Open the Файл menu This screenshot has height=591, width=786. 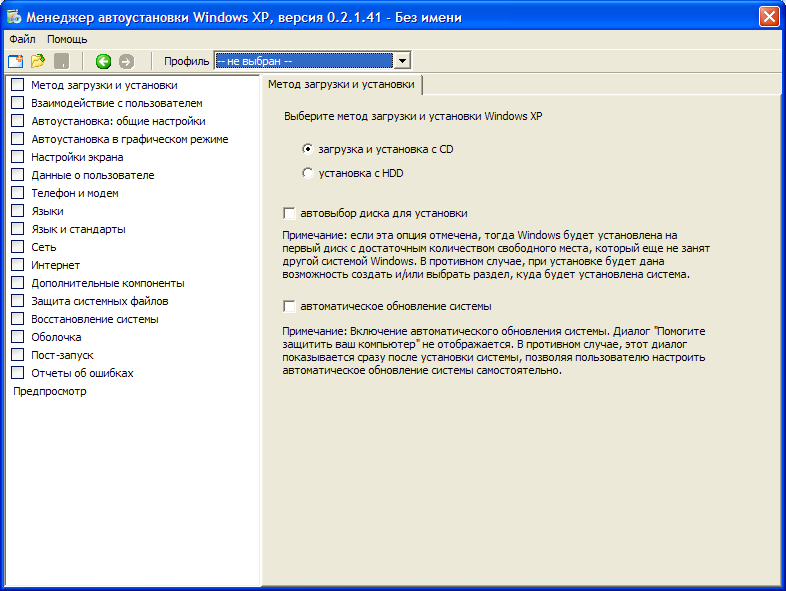[x=22, y=39]
